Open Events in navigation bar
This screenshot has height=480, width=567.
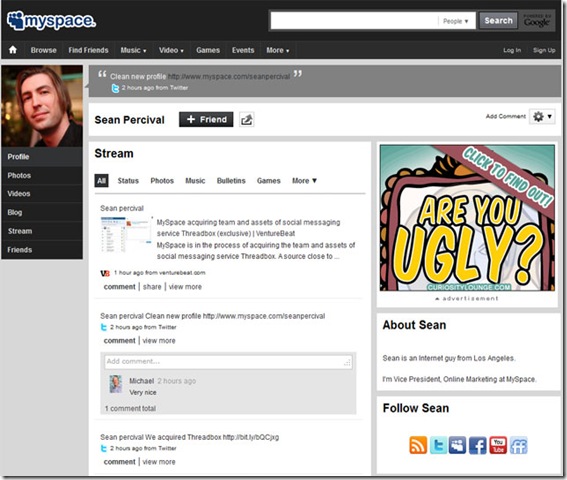pyautogui.click(x=243, y=50)
